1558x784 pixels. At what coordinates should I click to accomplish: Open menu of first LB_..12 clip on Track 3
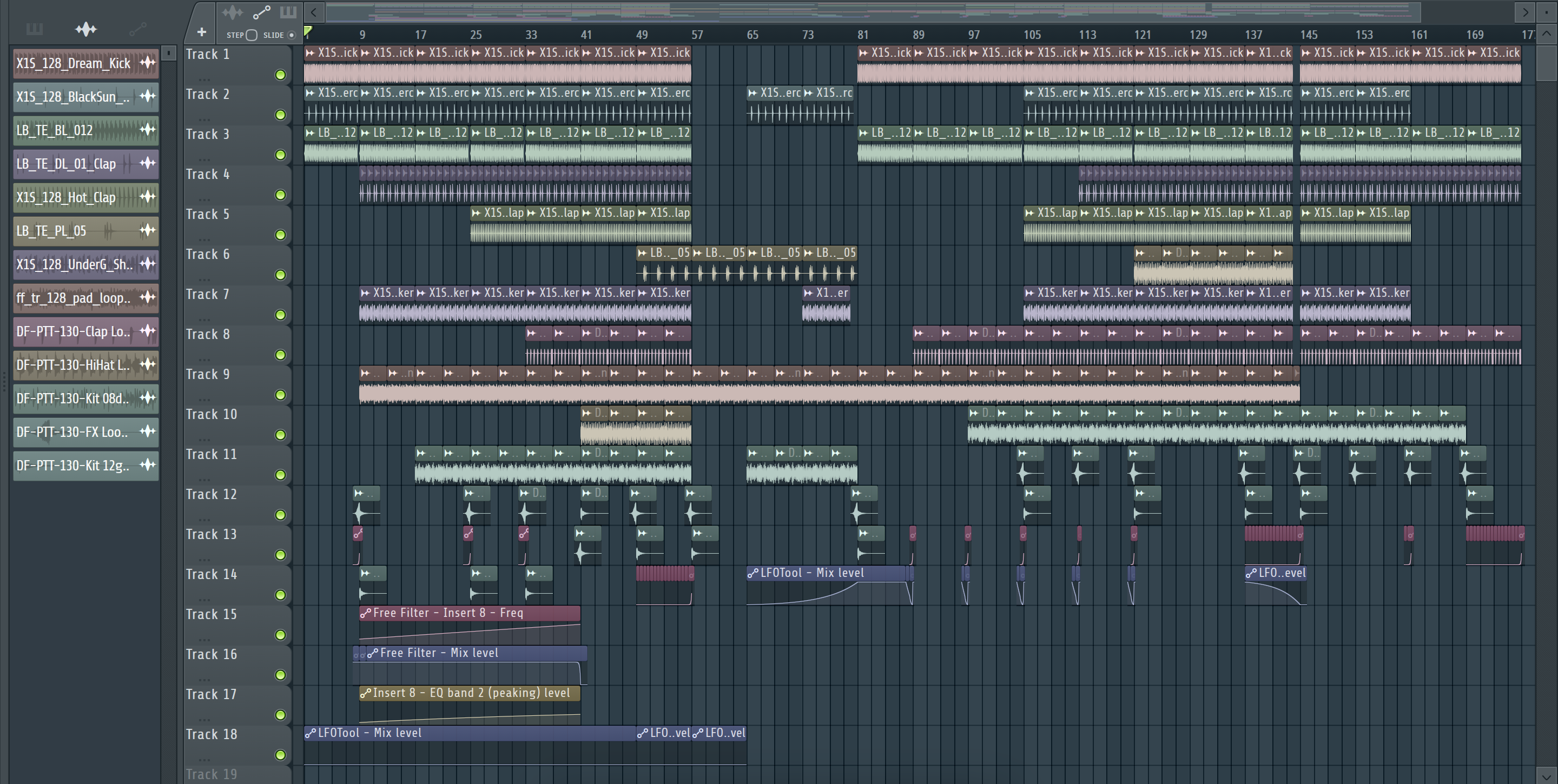click(x=311, y=133)
